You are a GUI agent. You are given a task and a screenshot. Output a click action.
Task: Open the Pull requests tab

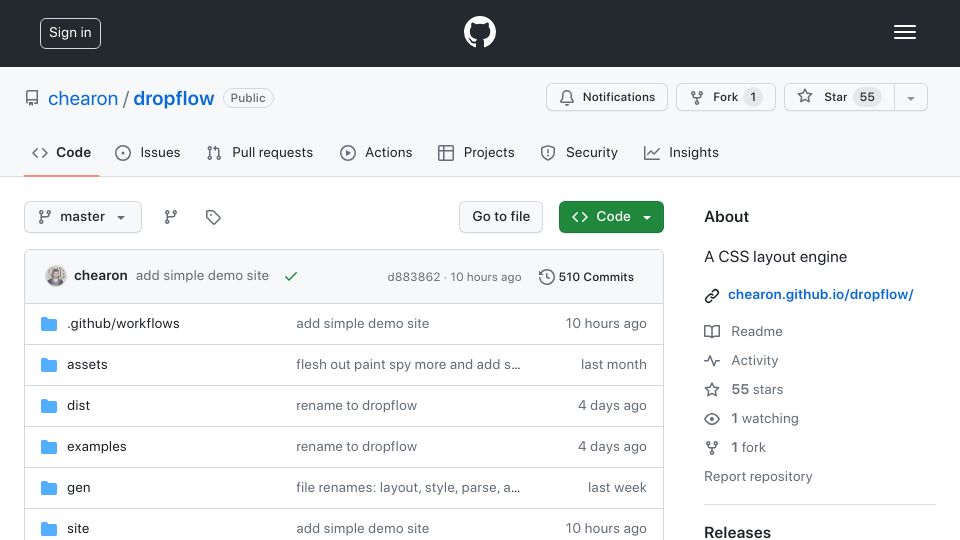(260, 152)
